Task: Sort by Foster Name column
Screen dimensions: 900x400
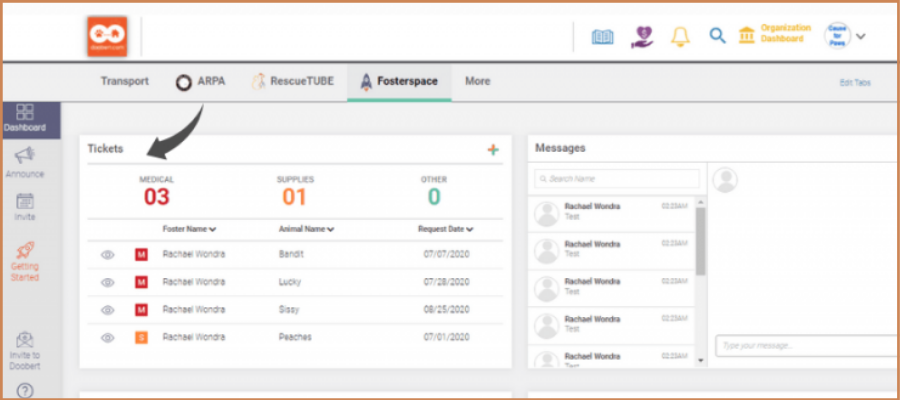Action: point(189,229)
